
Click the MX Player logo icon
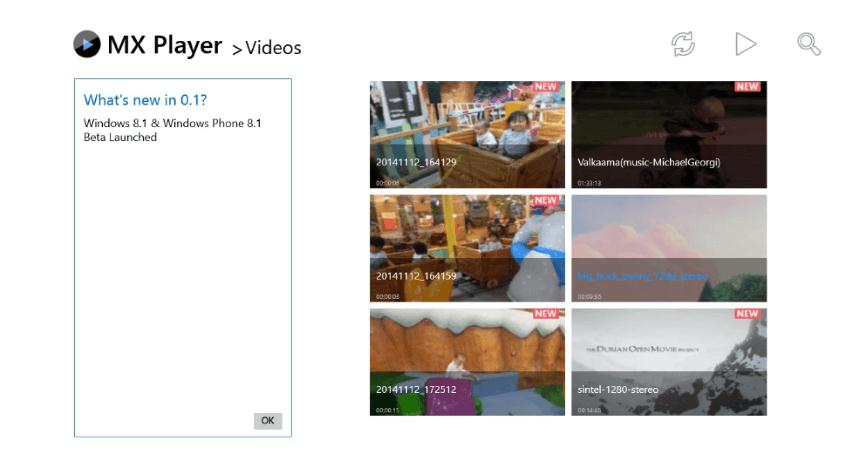(87, 44)
